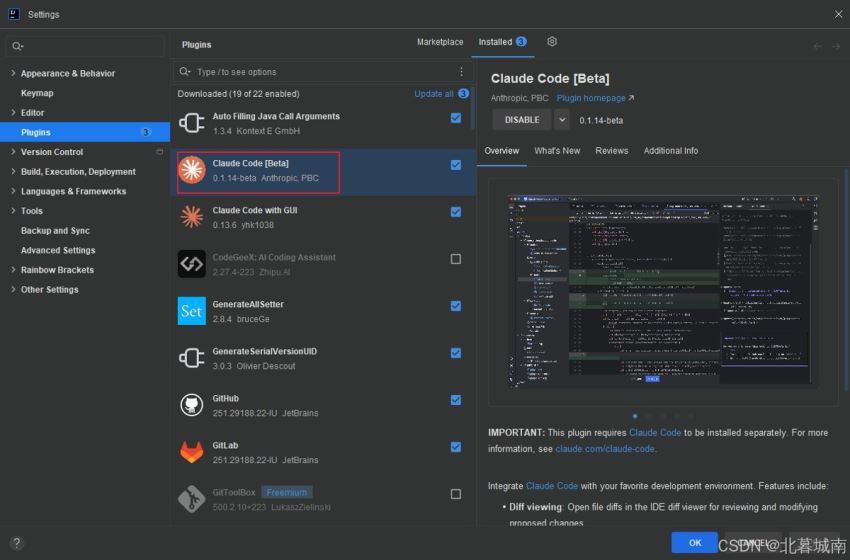850x560 pixels.
Task: Click the Claude Code plugin screenshot preview
Action: [x=663, y=292]
